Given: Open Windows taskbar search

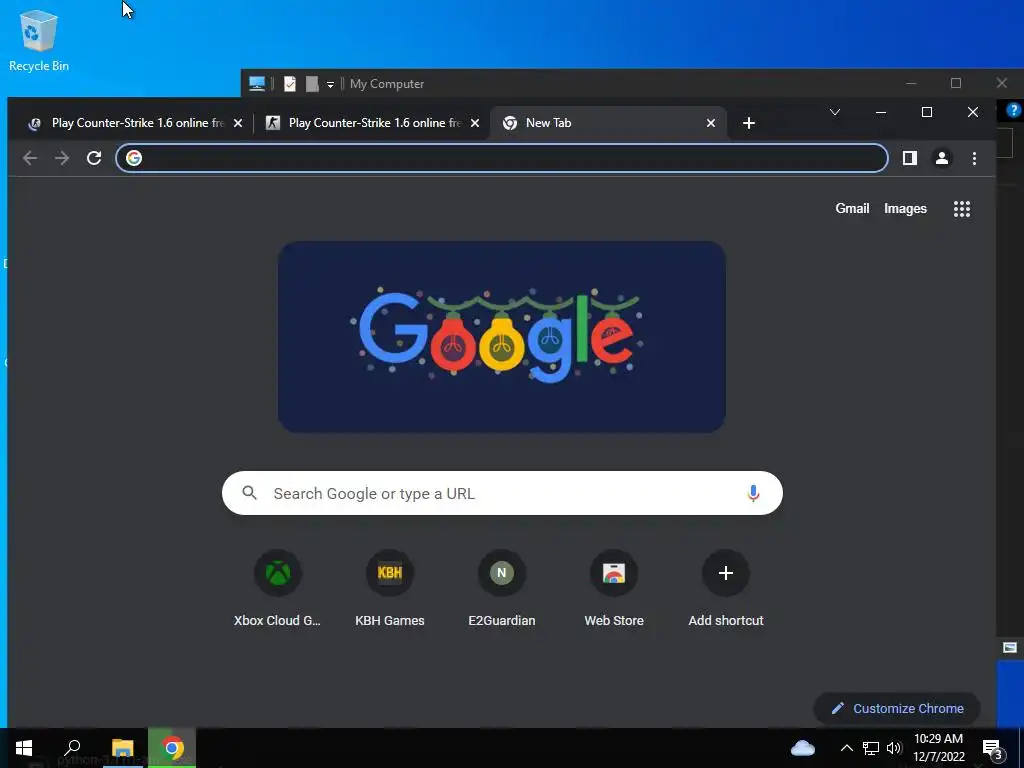Looking at the screenshot, I should click(x=72, y=748).
